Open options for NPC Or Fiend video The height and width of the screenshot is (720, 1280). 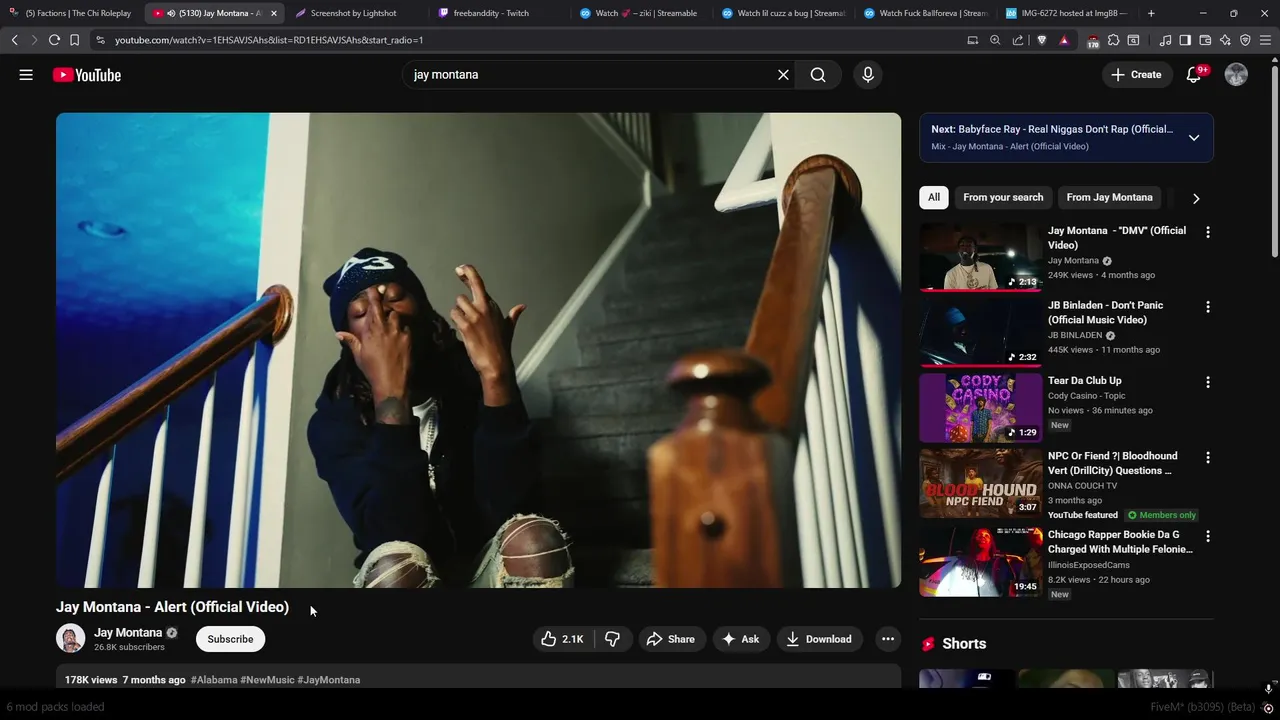pos(1207,457)
